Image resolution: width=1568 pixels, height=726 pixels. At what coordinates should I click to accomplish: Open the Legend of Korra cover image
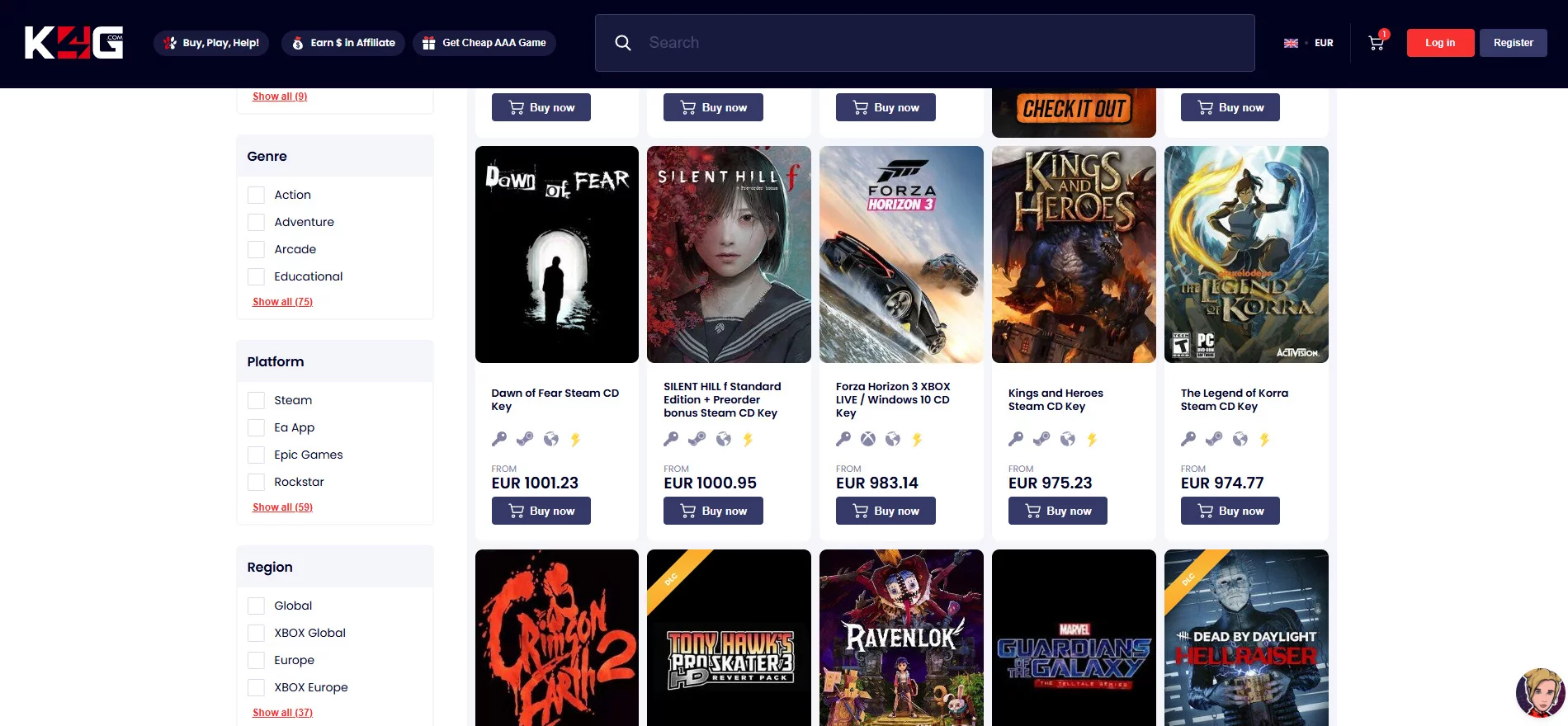coord(1246,254)
